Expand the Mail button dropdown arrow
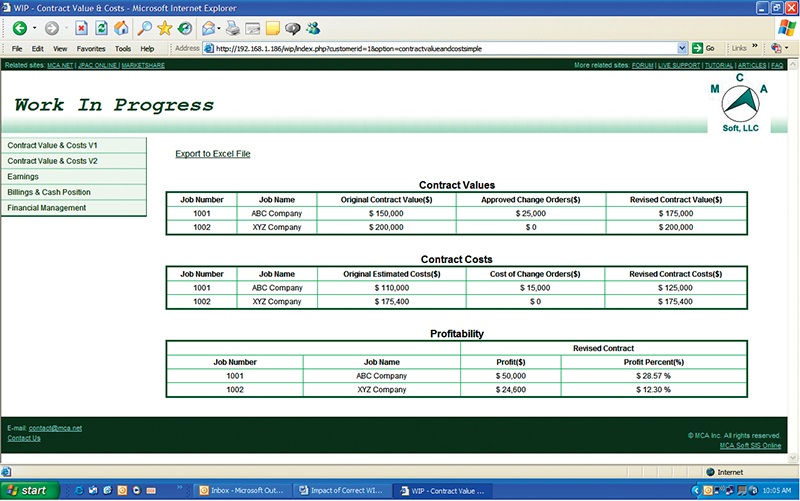The height and width of the screenshot is (501, 800). click(x=217, y=28)
